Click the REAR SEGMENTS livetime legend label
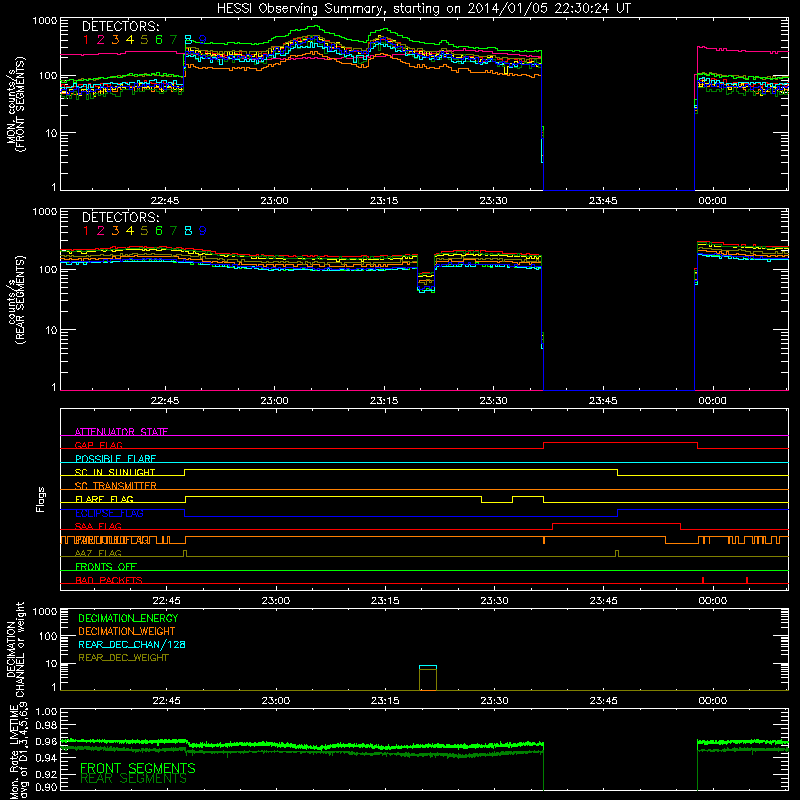The width and height of the screenshot is (800, 800). tap(134, 779)
